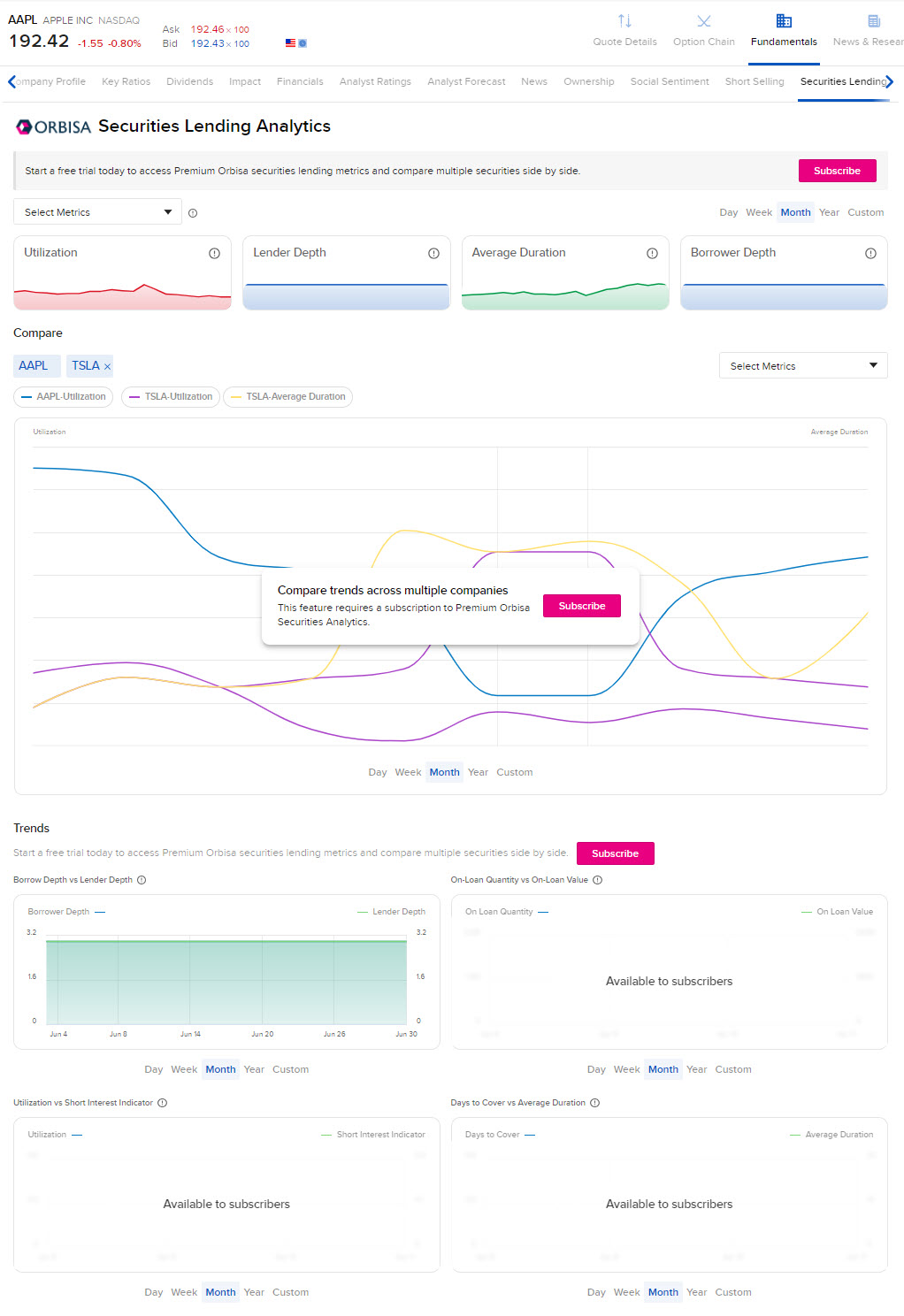Screen dimensions: 904x1316
Task: Open Dividends tab
Action: [x=189, y=81]
